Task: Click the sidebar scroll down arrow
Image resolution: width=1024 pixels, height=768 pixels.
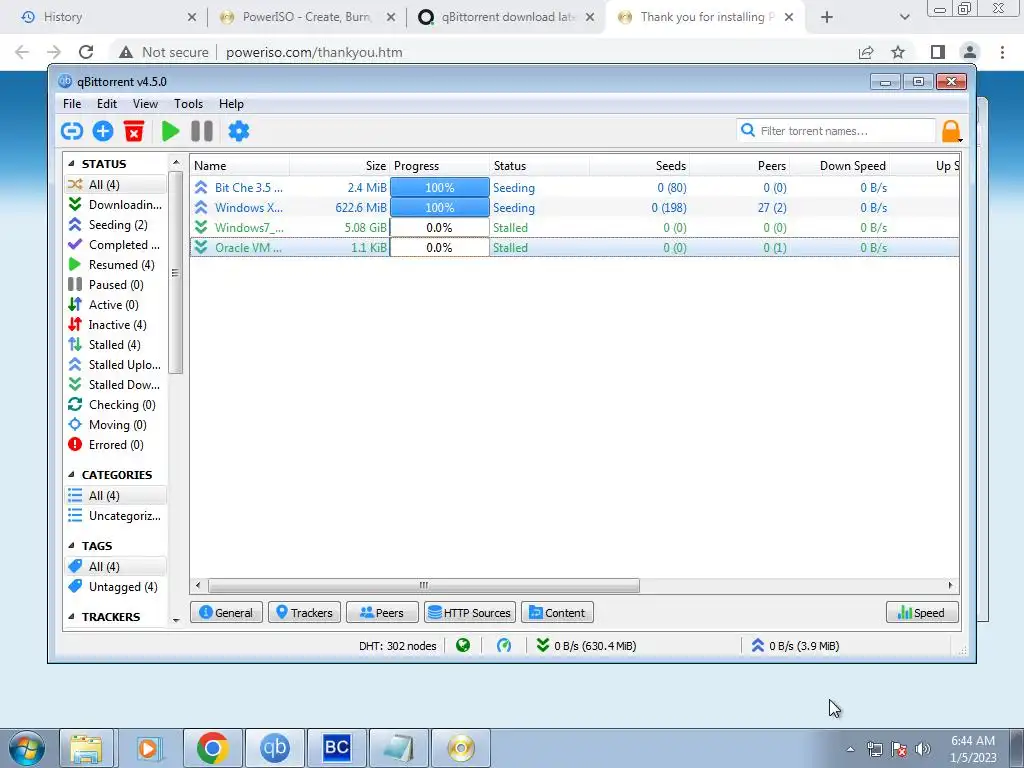Action: (176, 620)
